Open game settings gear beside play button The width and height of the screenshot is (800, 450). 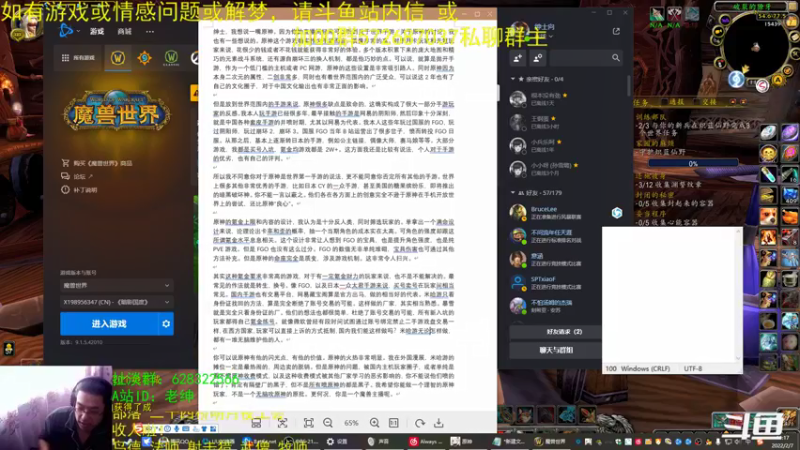(x=166, y=324)
